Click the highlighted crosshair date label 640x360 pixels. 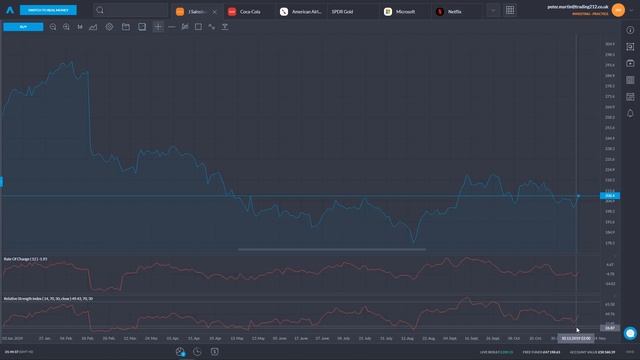click(x=576, y=338)
